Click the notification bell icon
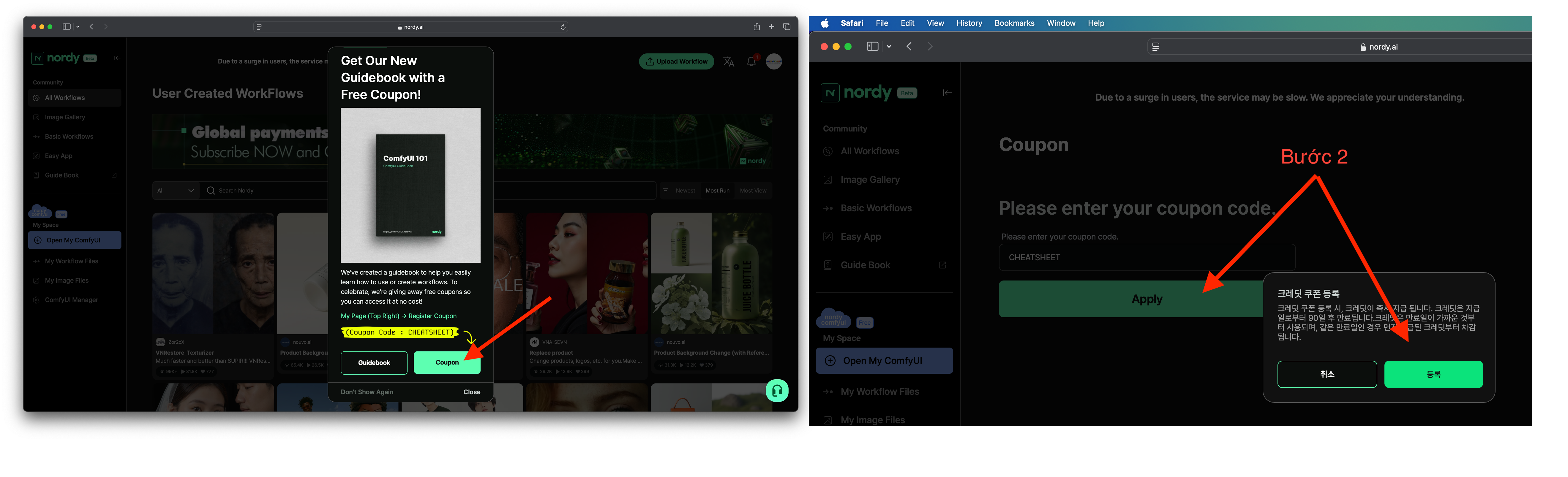The width and height of the screenshot is (1568, 477). (751, 61)
